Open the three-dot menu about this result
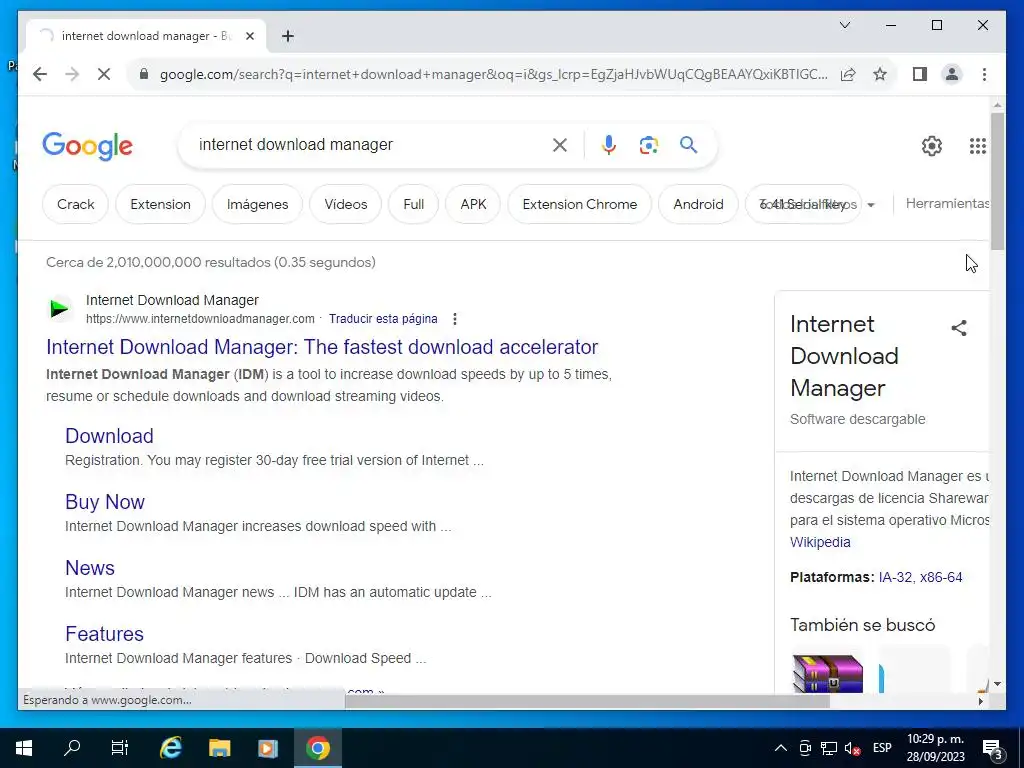This screenshot has height=768, width=1024. coord(455,319)
